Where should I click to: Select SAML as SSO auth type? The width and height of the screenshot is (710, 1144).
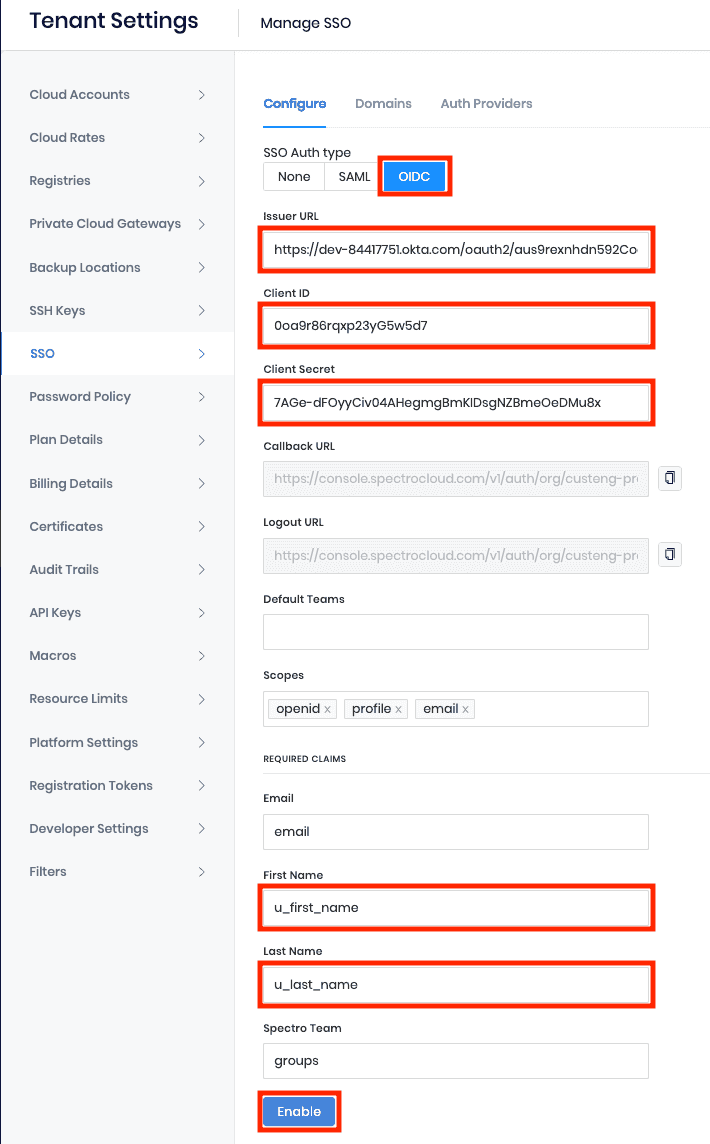click(354, 177)
